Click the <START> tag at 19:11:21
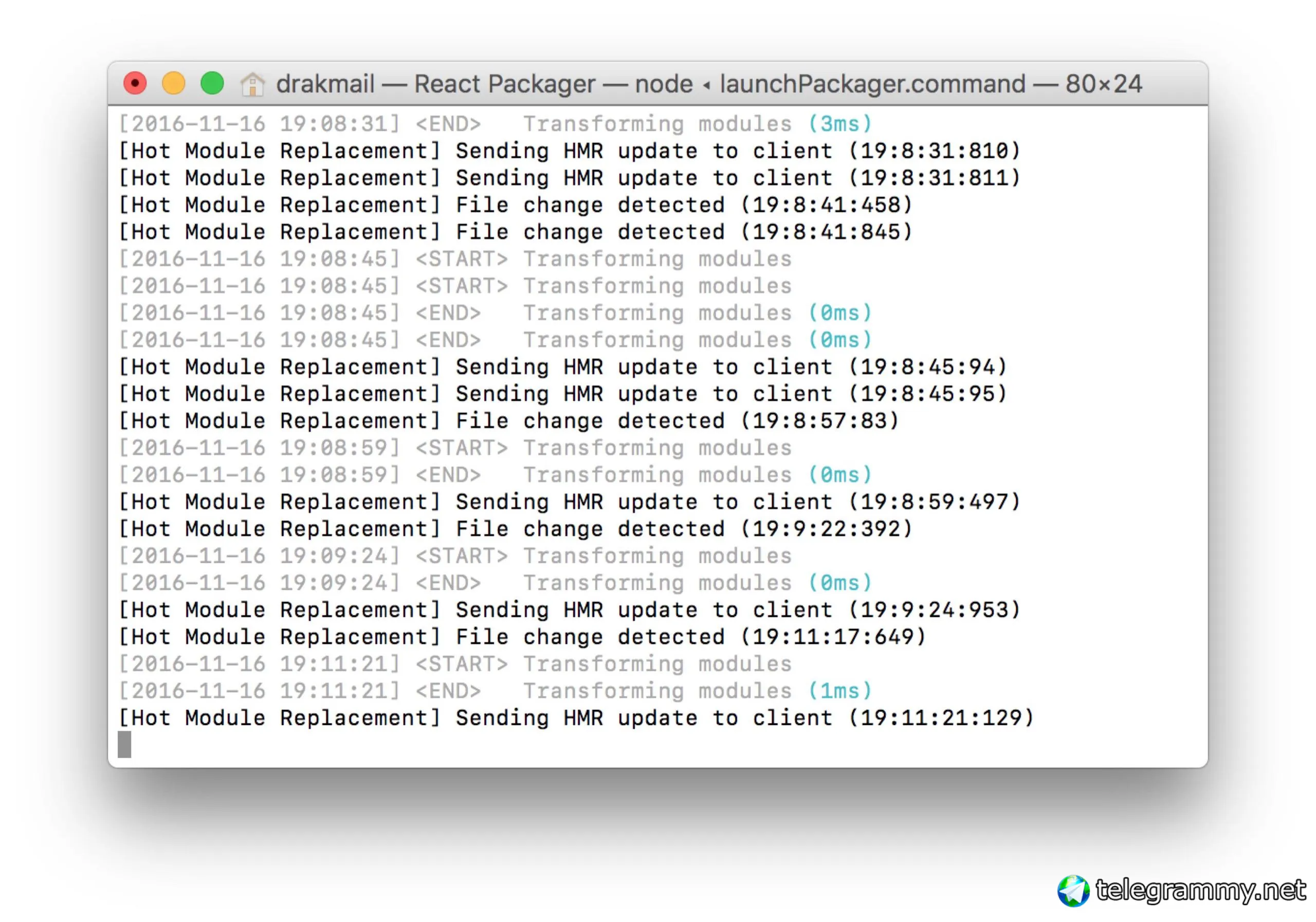Screen dimensions: 1316x922 click(x=462, y=663)
